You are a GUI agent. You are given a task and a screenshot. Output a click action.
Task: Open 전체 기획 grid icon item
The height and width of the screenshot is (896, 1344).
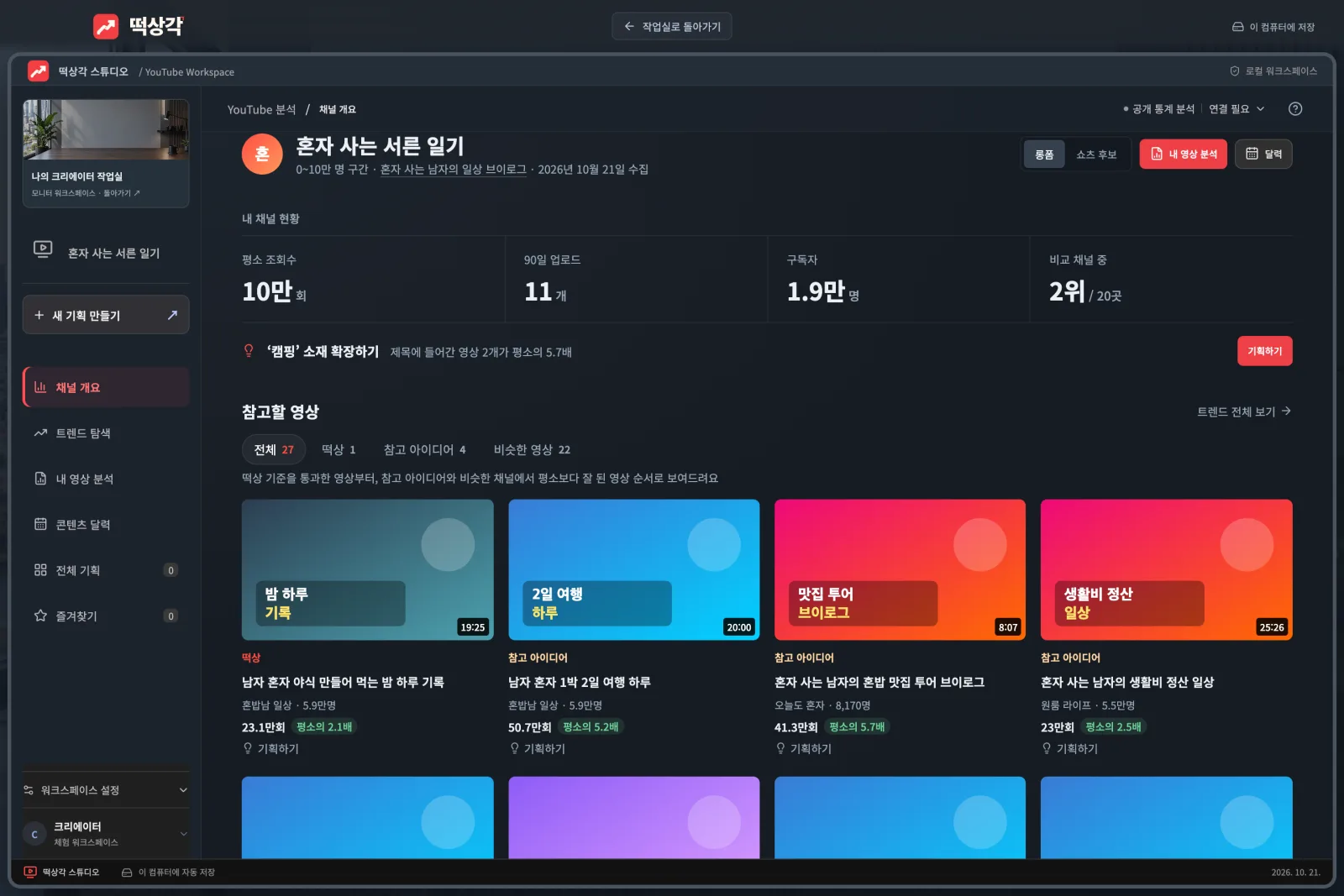[106, 570]
